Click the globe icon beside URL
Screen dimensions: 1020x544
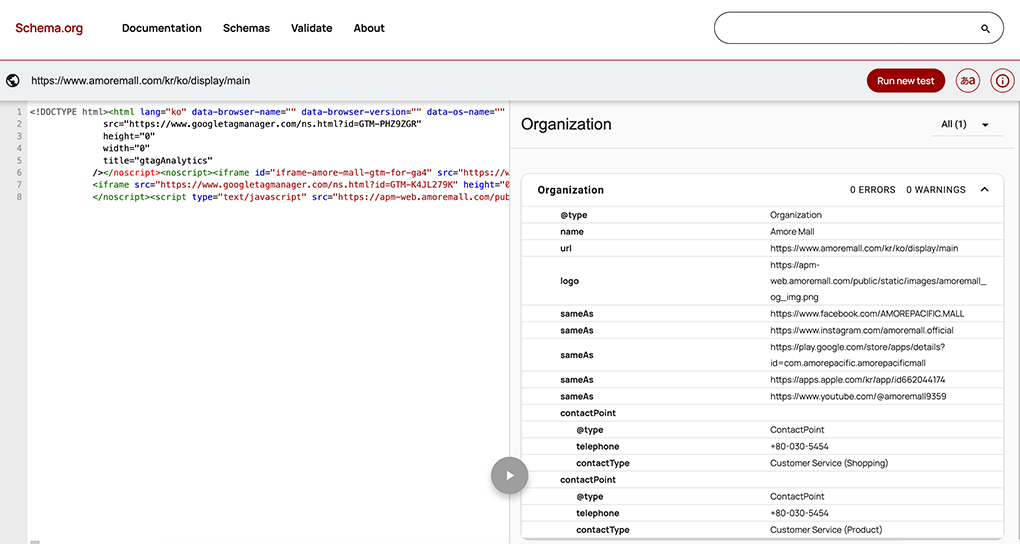click(x=13, y=81)
